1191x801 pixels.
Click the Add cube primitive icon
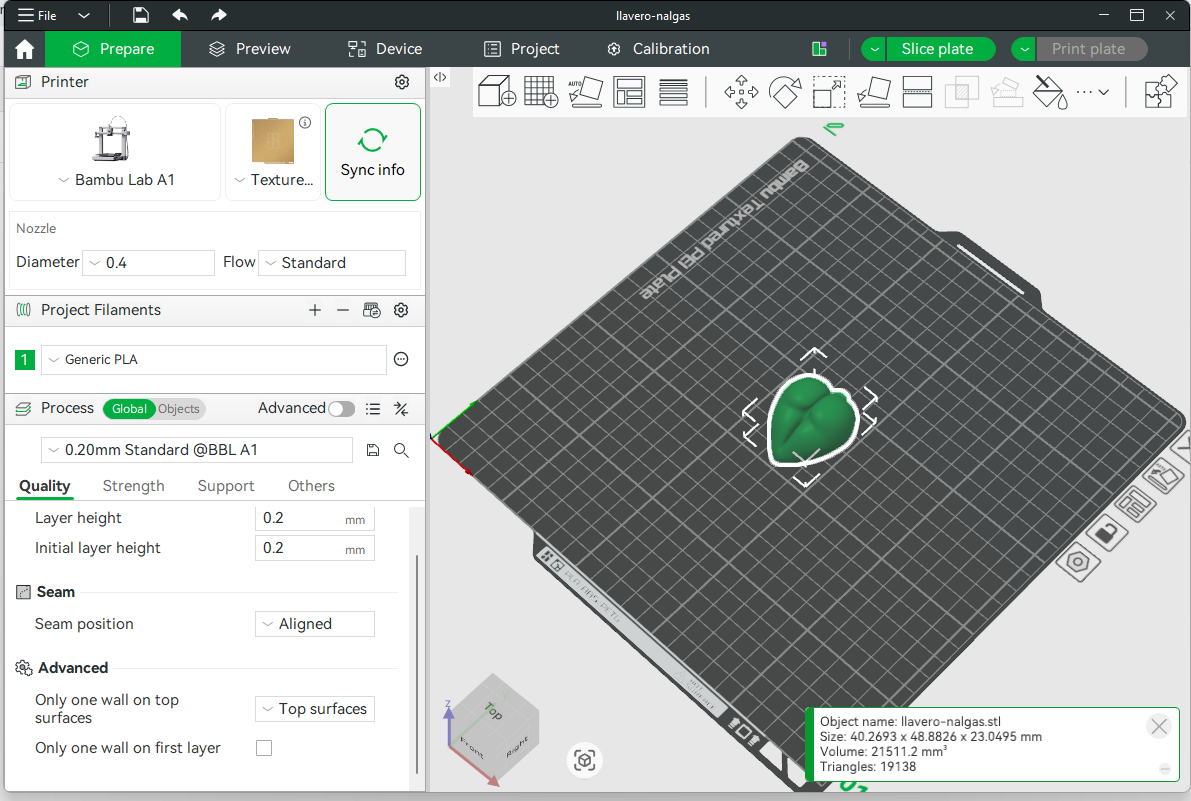pos(497,92)
